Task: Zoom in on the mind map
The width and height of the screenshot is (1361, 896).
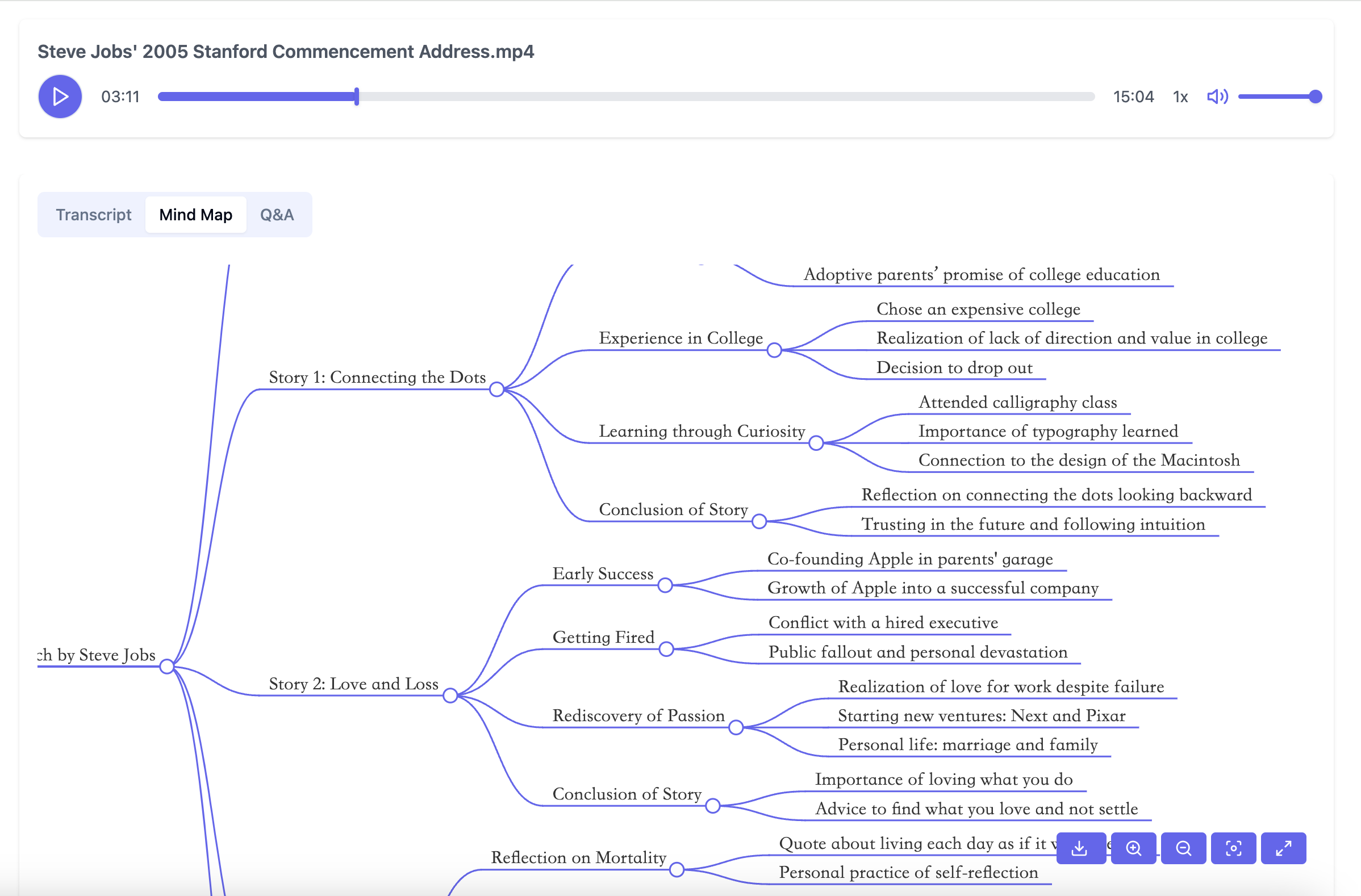Action: 1133,848
